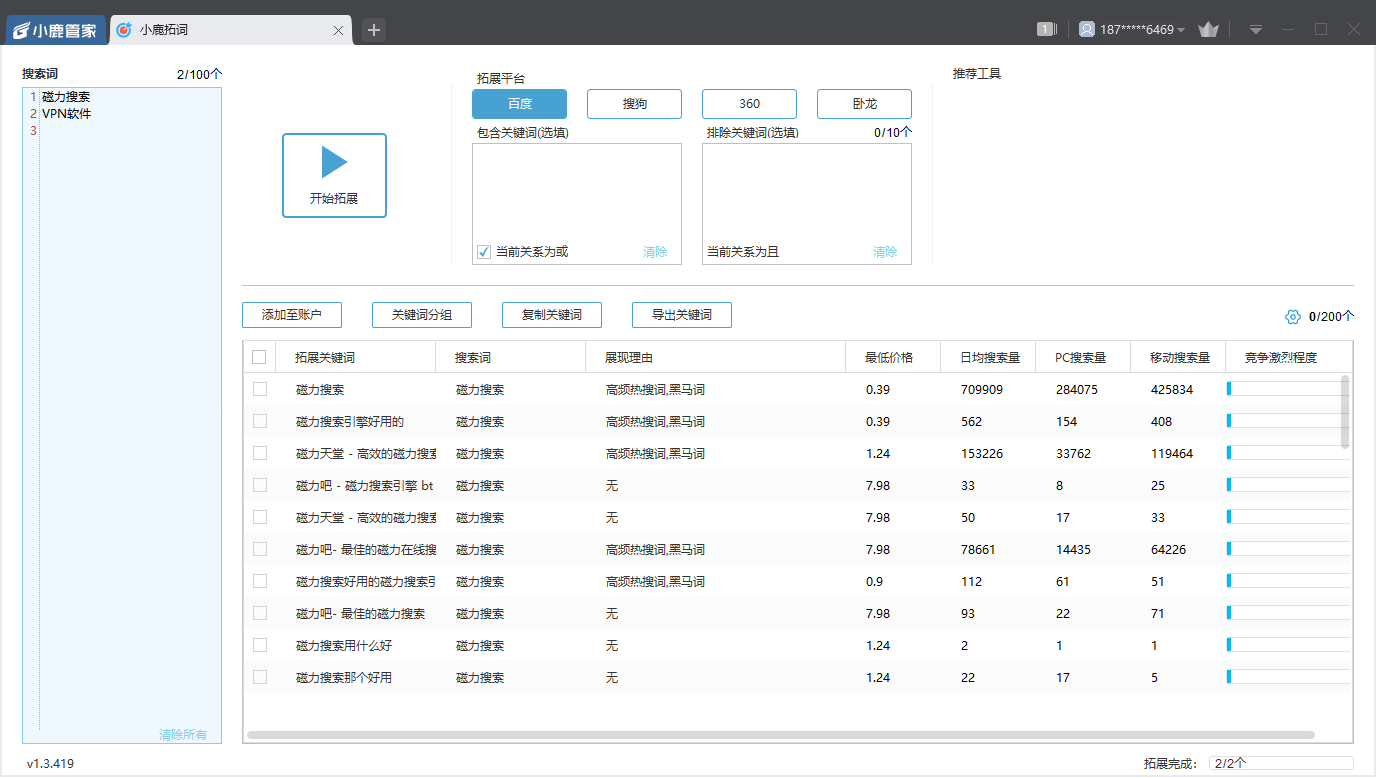Sort by PC搜索量 column header
The image size is (1376, 778).
click(1081, 357)
